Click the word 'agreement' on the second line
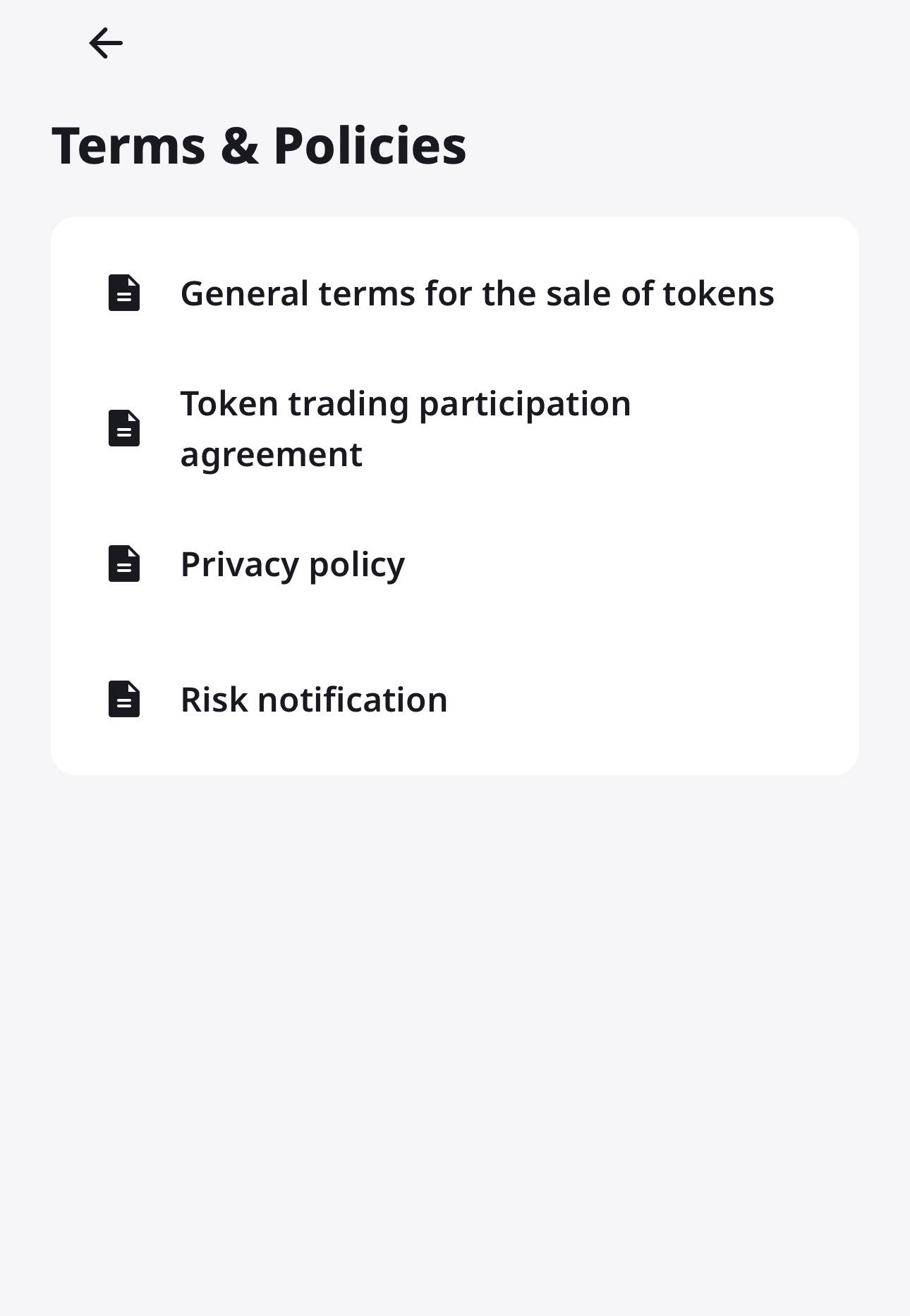Image resolution: width=910 pixels, height=1316 pixels. pyautogui.click(x=271, y=454)
